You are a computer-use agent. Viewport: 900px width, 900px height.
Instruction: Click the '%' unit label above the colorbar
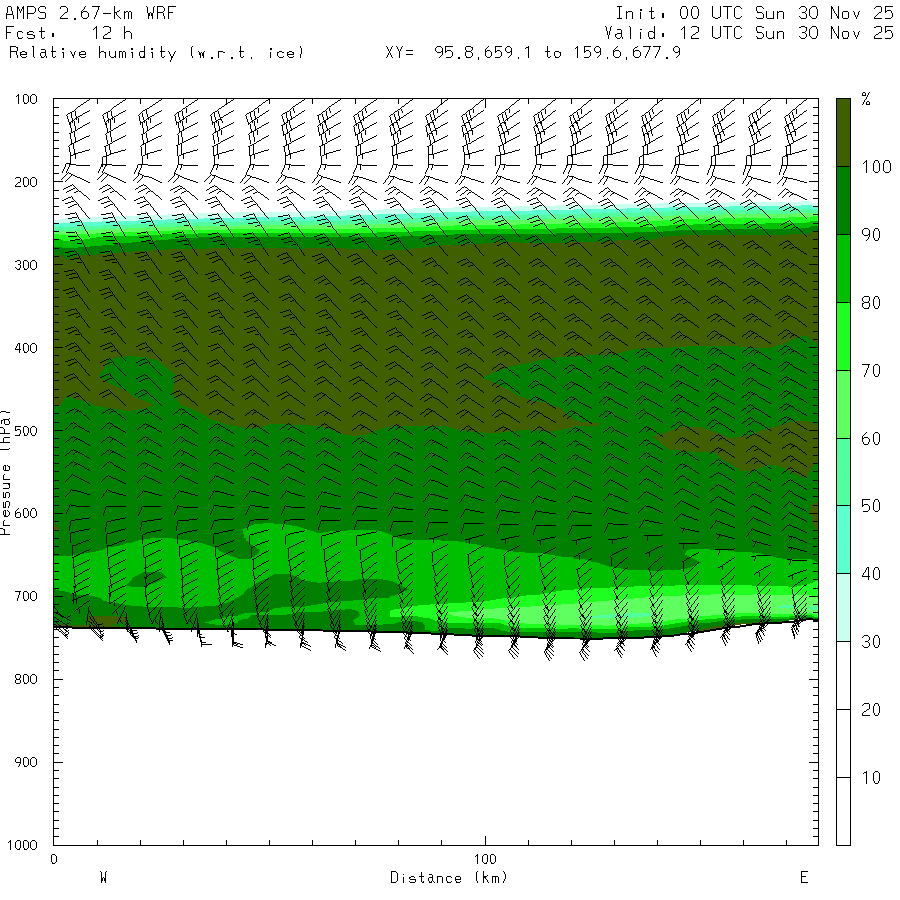tap(866, 99)
